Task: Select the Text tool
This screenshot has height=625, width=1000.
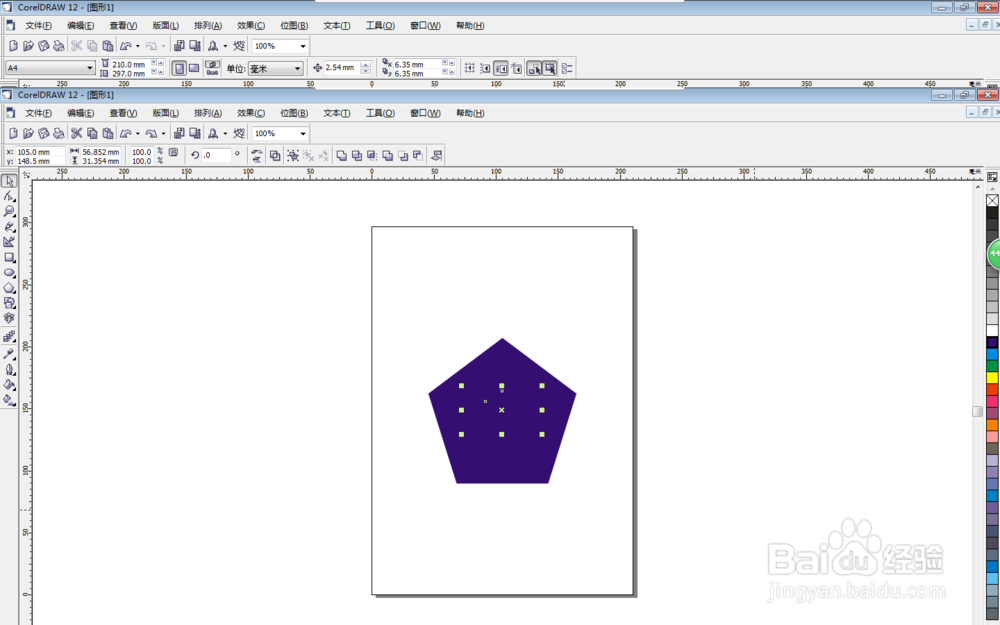Action: pyautogui.click(x=10, y=316)
